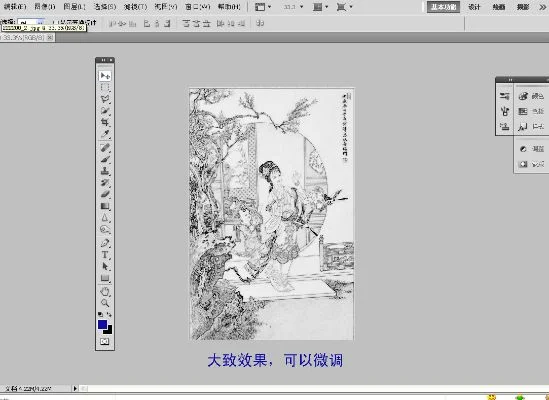
Task: Toggle the show transform controls checkbox
Action: click(x=54, y=23)
